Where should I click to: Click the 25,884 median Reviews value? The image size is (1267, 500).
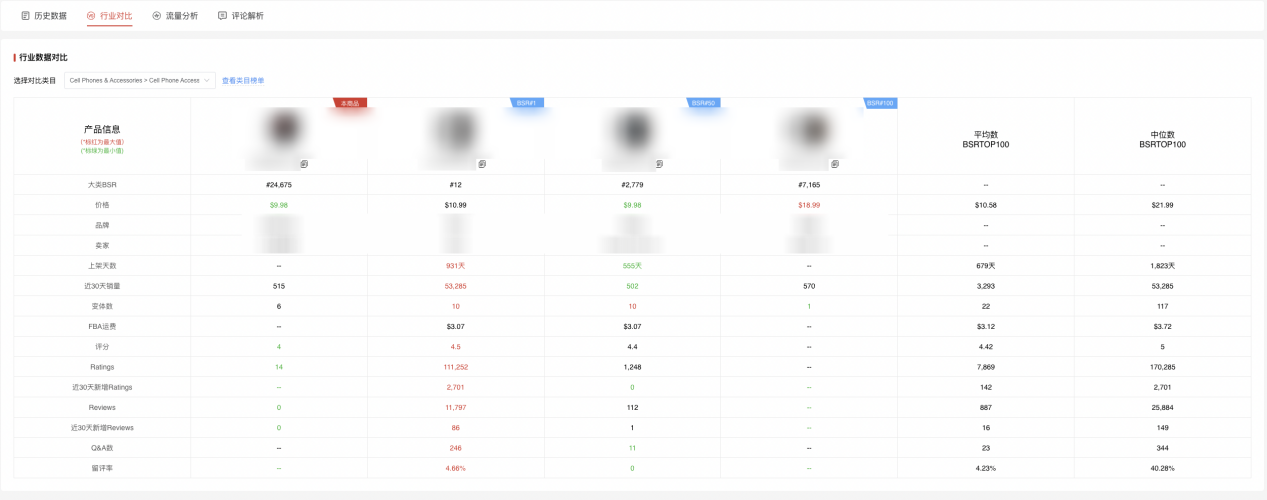(x=1162, y=407)
